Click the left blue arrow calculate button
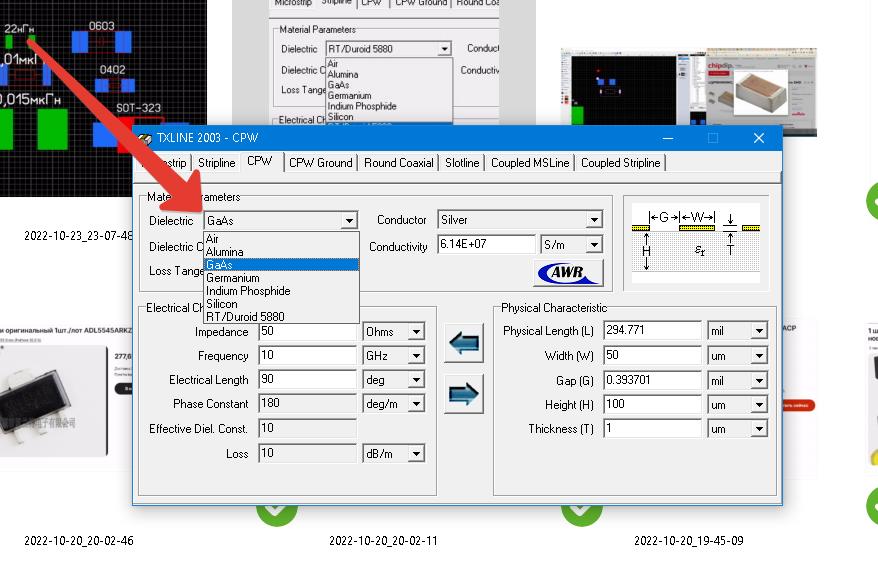The image size is (878, 568). (464, 343)
